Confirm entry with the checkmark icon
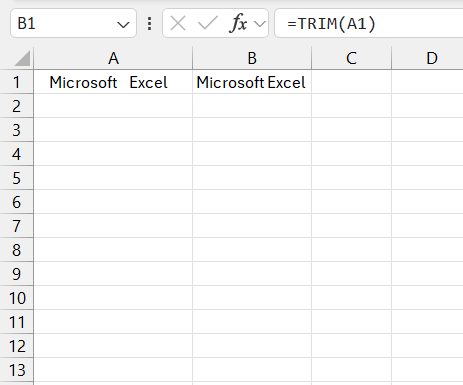The height and width of the screenshot is (385, 463). (208, 24)
